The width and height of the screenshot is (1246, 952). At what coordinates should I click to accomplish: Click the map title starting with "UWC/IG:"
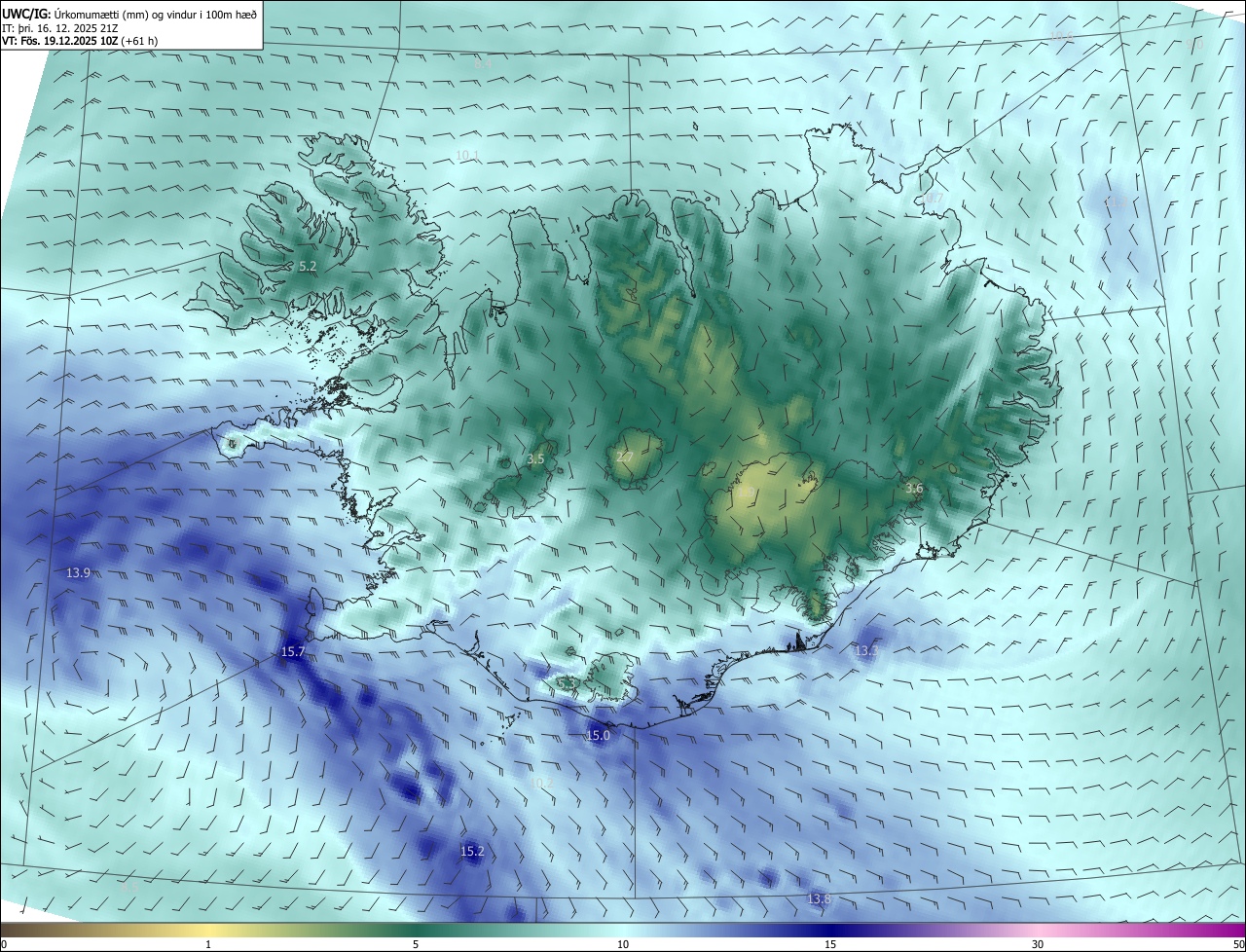coord(129,13)
